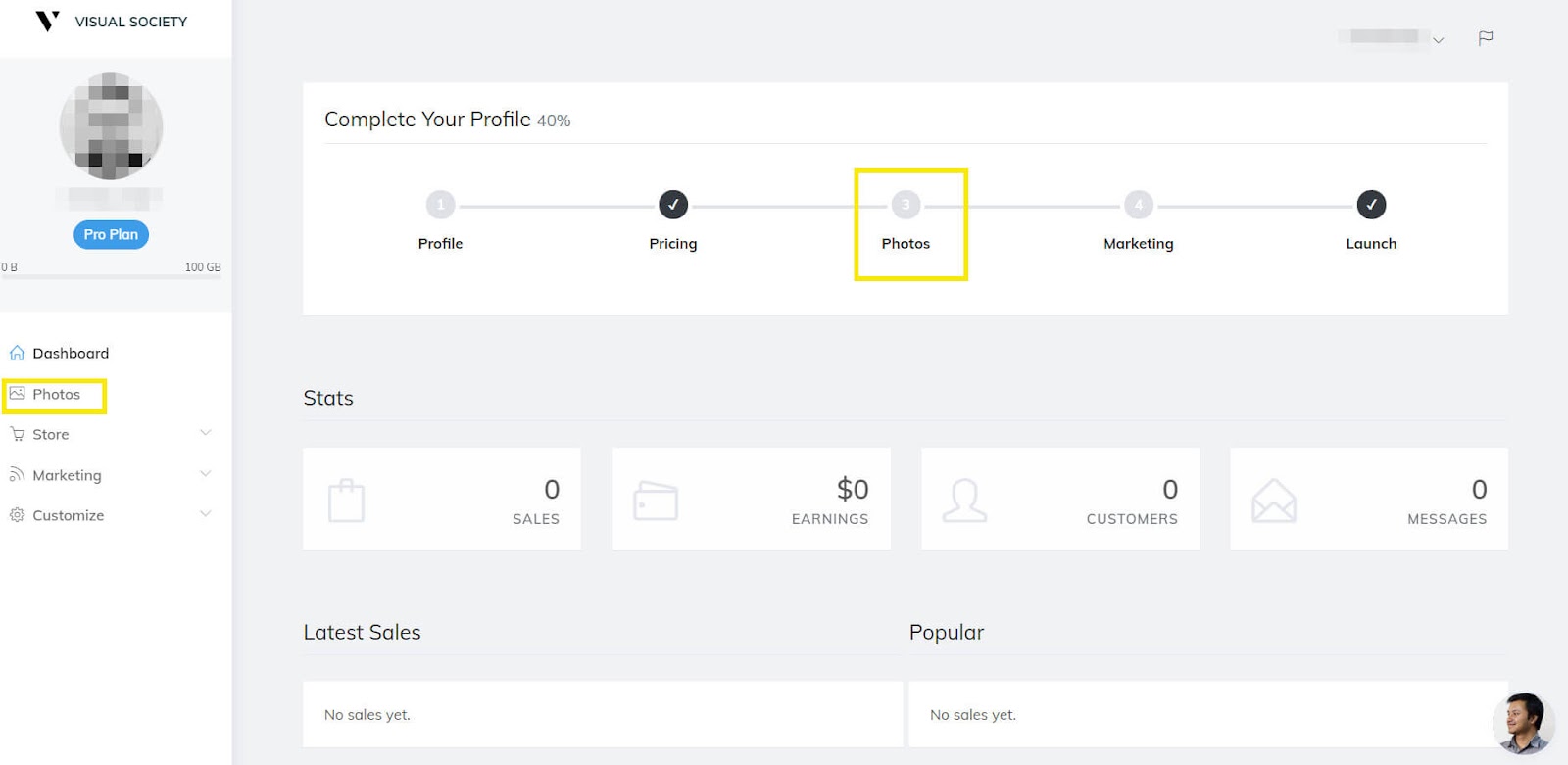Click the Visual Society logo icon
The image size is (1568, 765).
pos(47,21)
